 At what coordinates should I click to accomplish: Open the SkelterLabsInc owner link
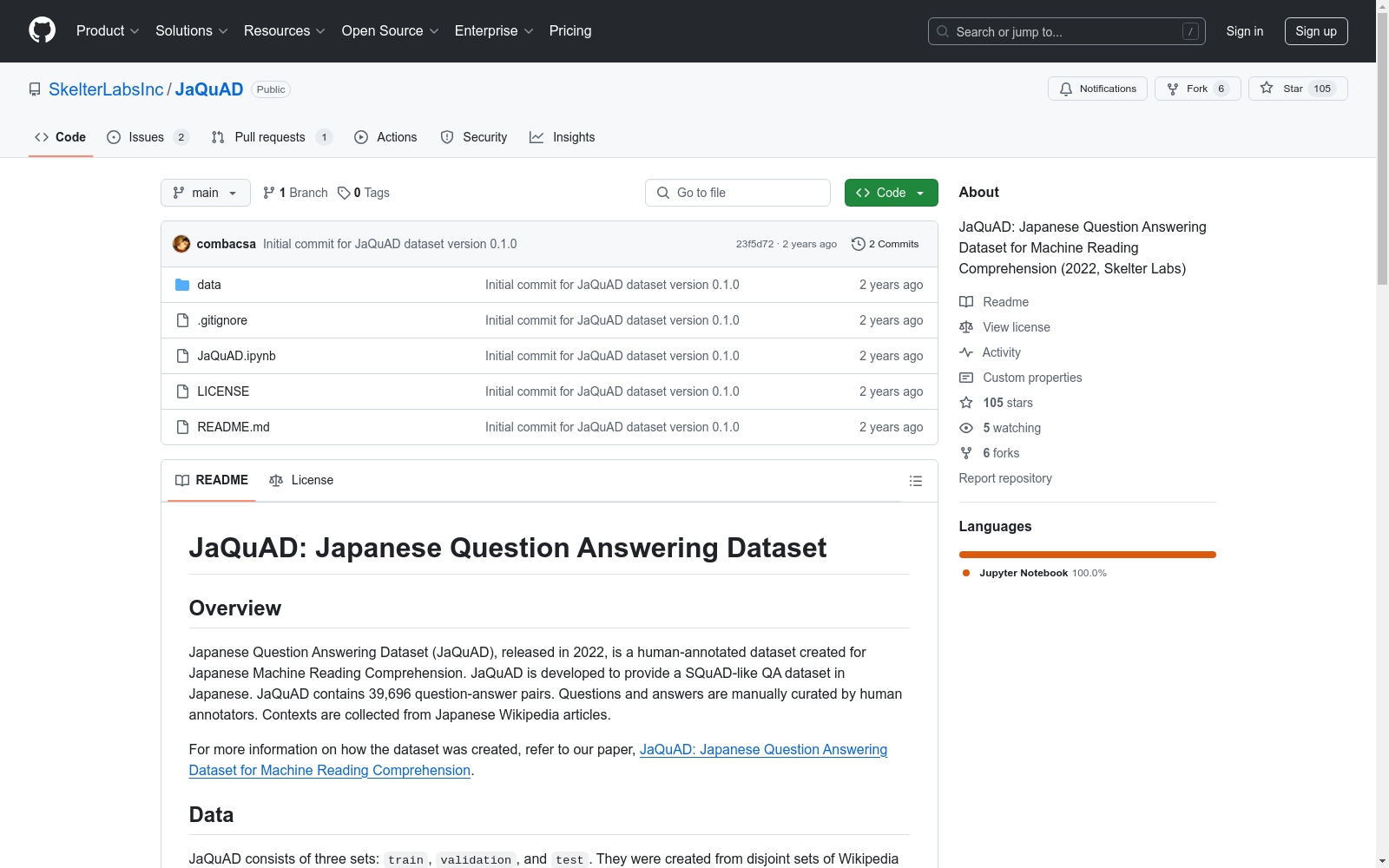[x=106, y=89]
